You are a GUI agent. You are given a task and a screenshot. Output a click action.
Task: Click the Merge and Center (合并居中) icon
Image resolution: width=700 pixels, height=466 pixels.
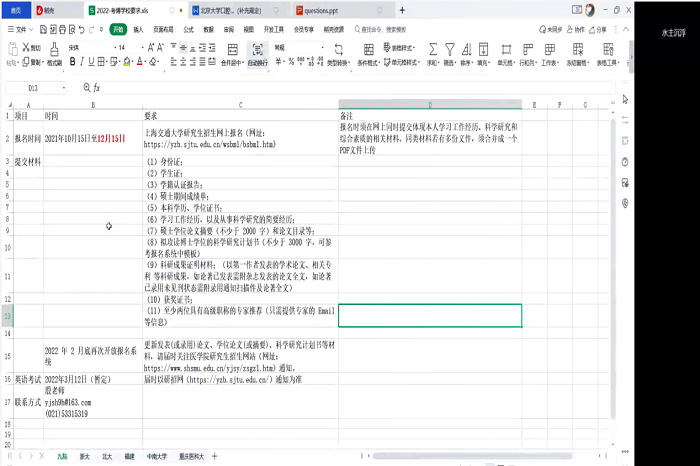click(231, 48)
